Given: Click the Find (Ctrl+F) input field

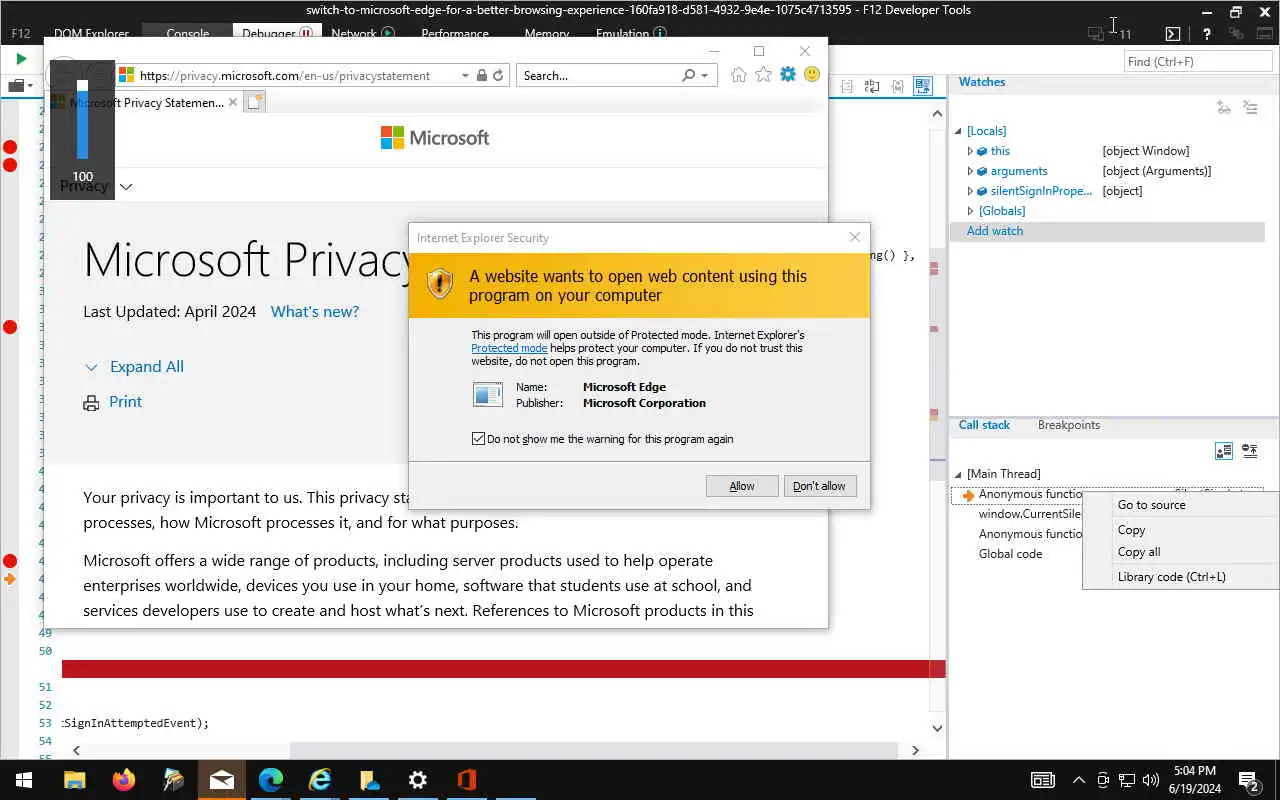Looking at the screenshot, I should click(1198, 62).
